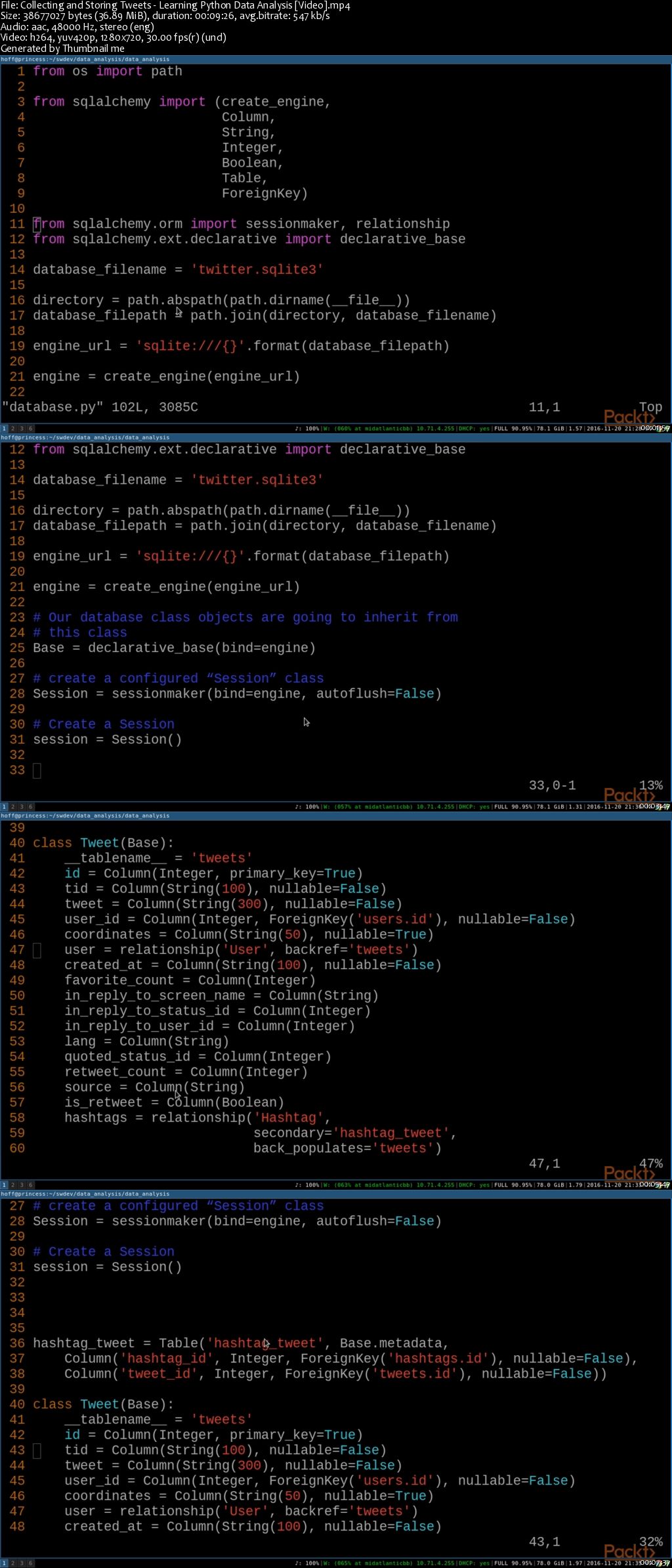Click line 11 'from sqlalchemy.orm import sessionmaker, relationship'
This screenshot has height=1568, width=672.
click(x=241, y=224)
